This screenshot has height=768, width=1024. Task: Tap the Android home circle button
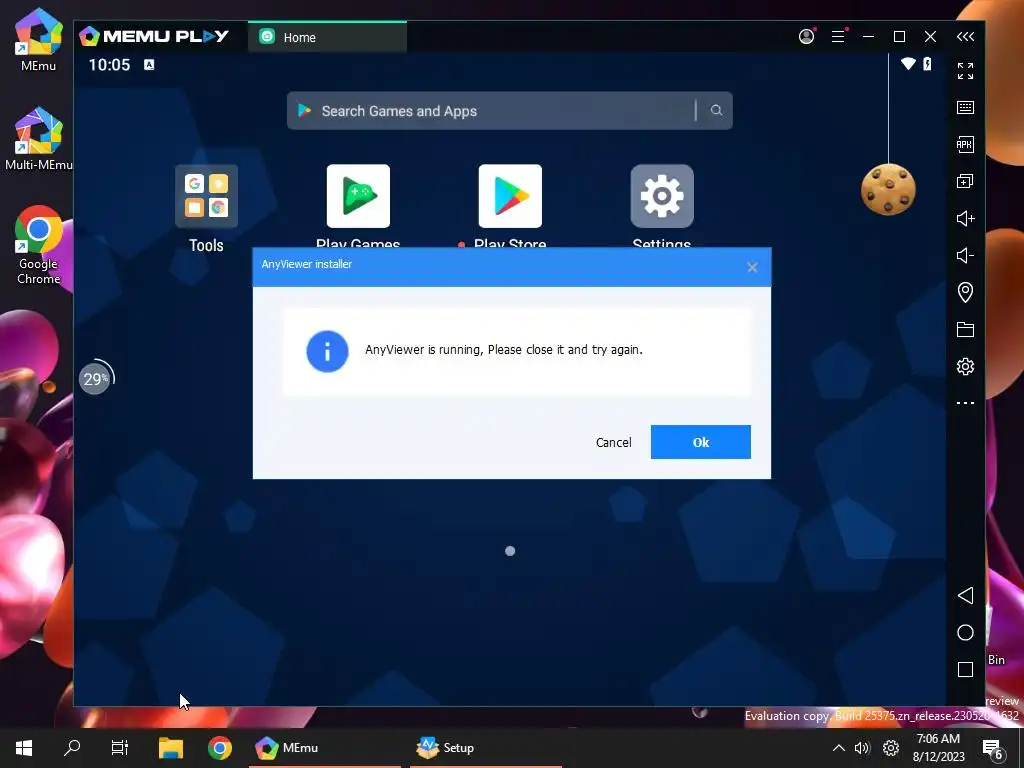[x=965, y=633]
